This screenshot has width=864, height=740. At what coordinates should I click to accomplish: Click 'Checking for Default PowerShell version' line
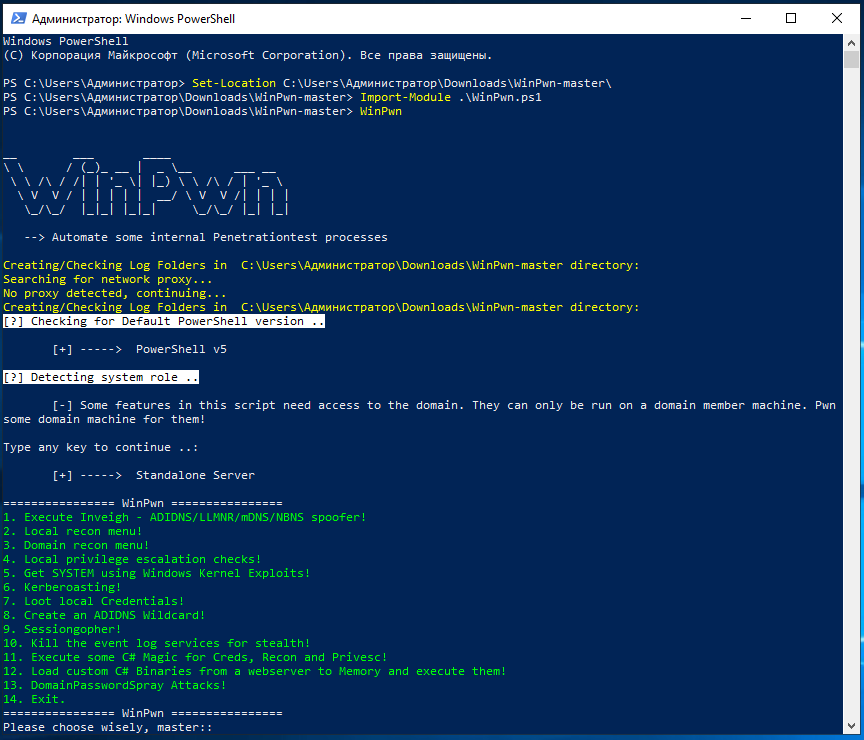(164, 321)
